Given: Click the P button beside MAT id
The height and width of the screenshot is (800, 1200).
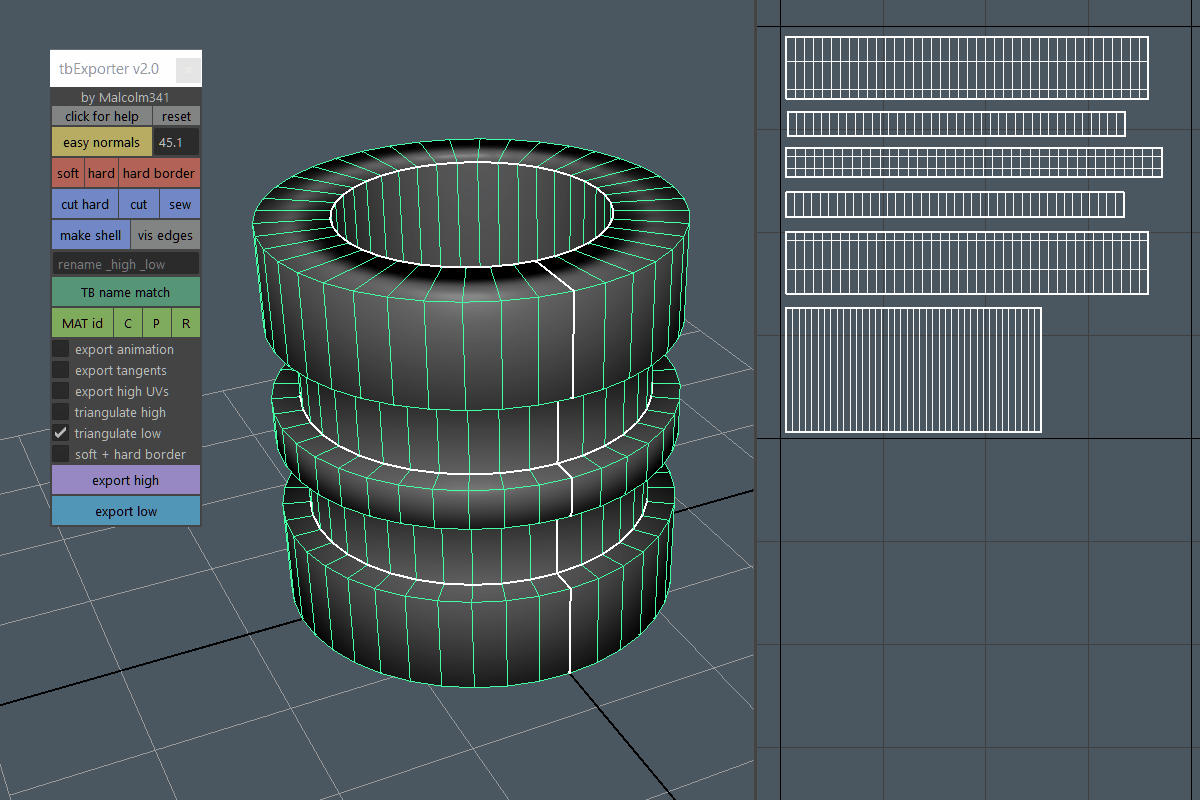Looking at the screenshot, I should pos(157,323).
